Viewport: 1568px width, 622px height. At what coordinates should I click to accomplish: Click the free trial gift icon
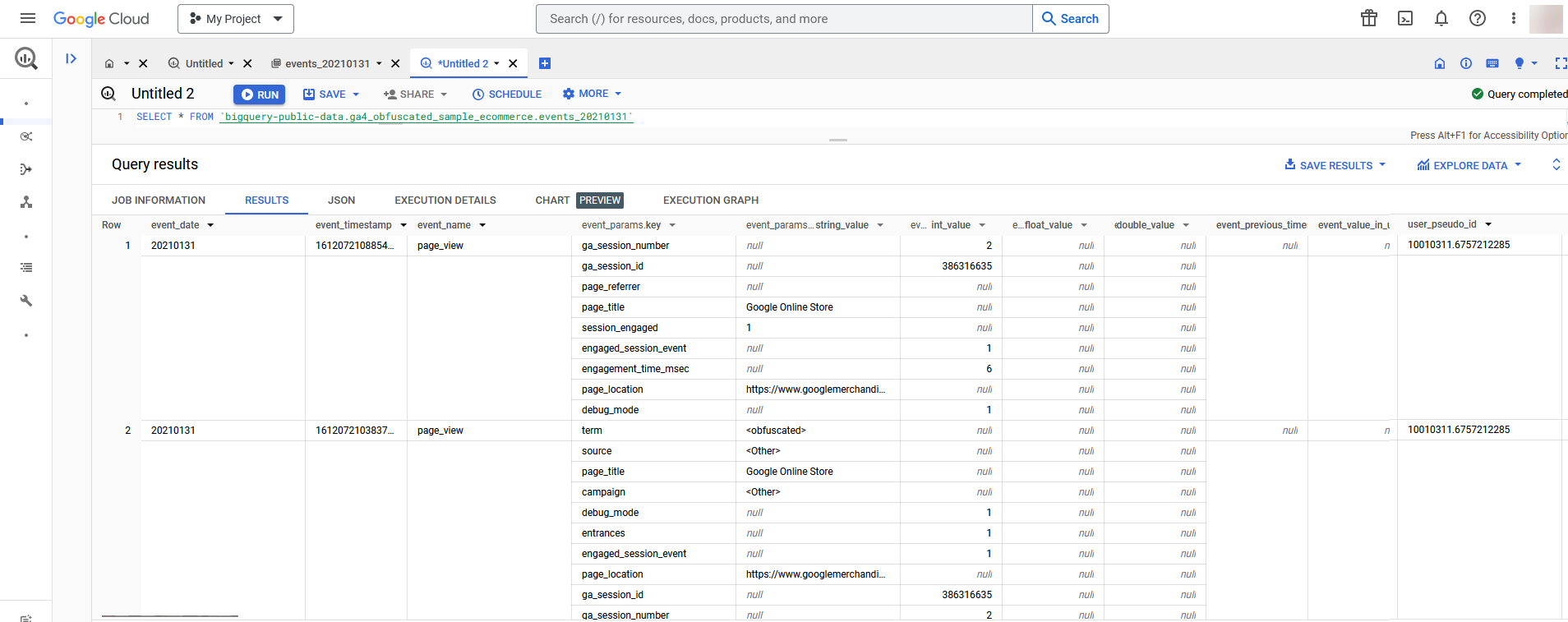coord(1368,18)
